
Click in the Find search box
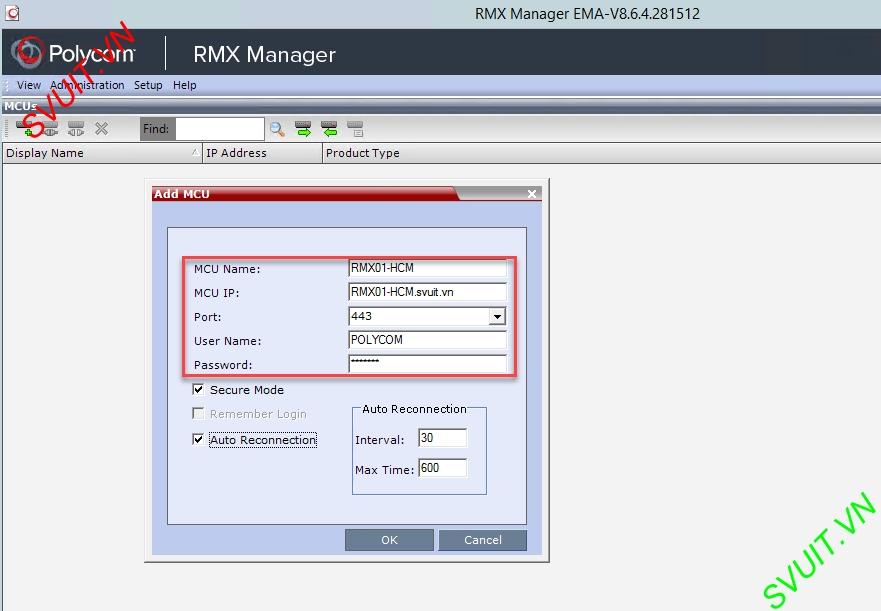pos(220,129)
